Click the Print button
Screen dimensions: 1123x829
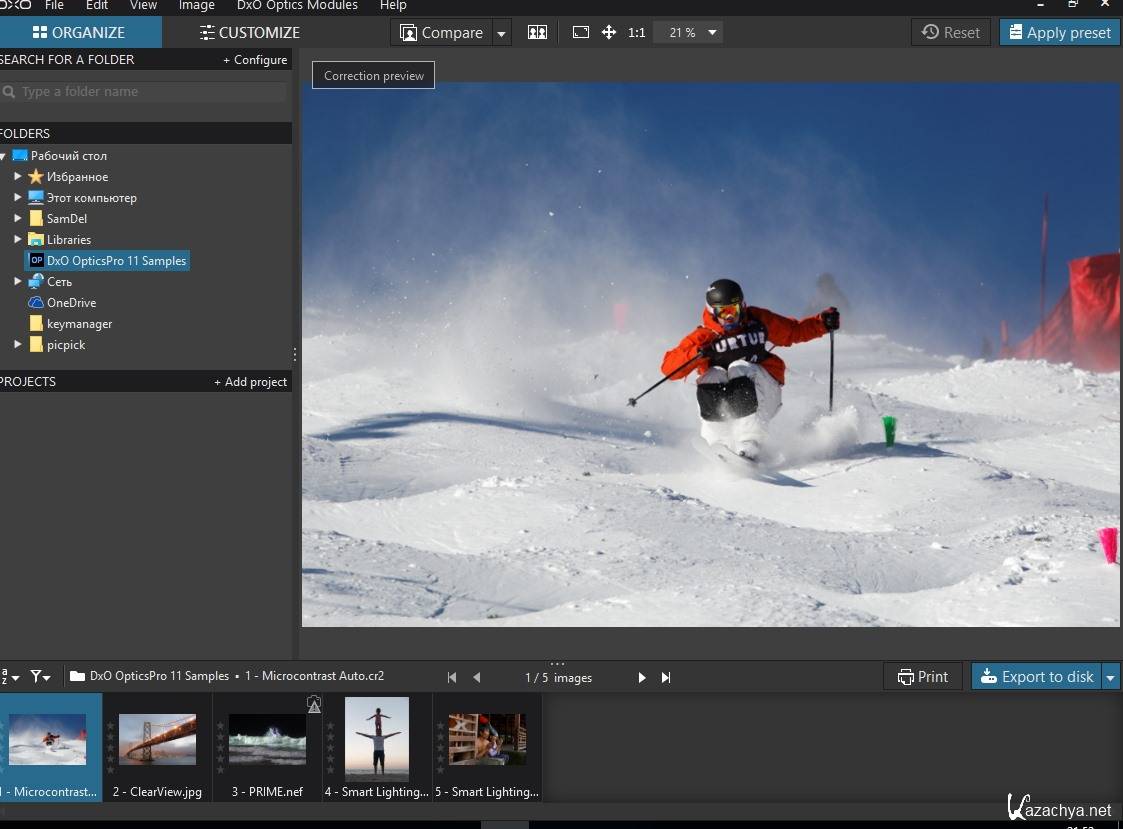click(922, 677)
